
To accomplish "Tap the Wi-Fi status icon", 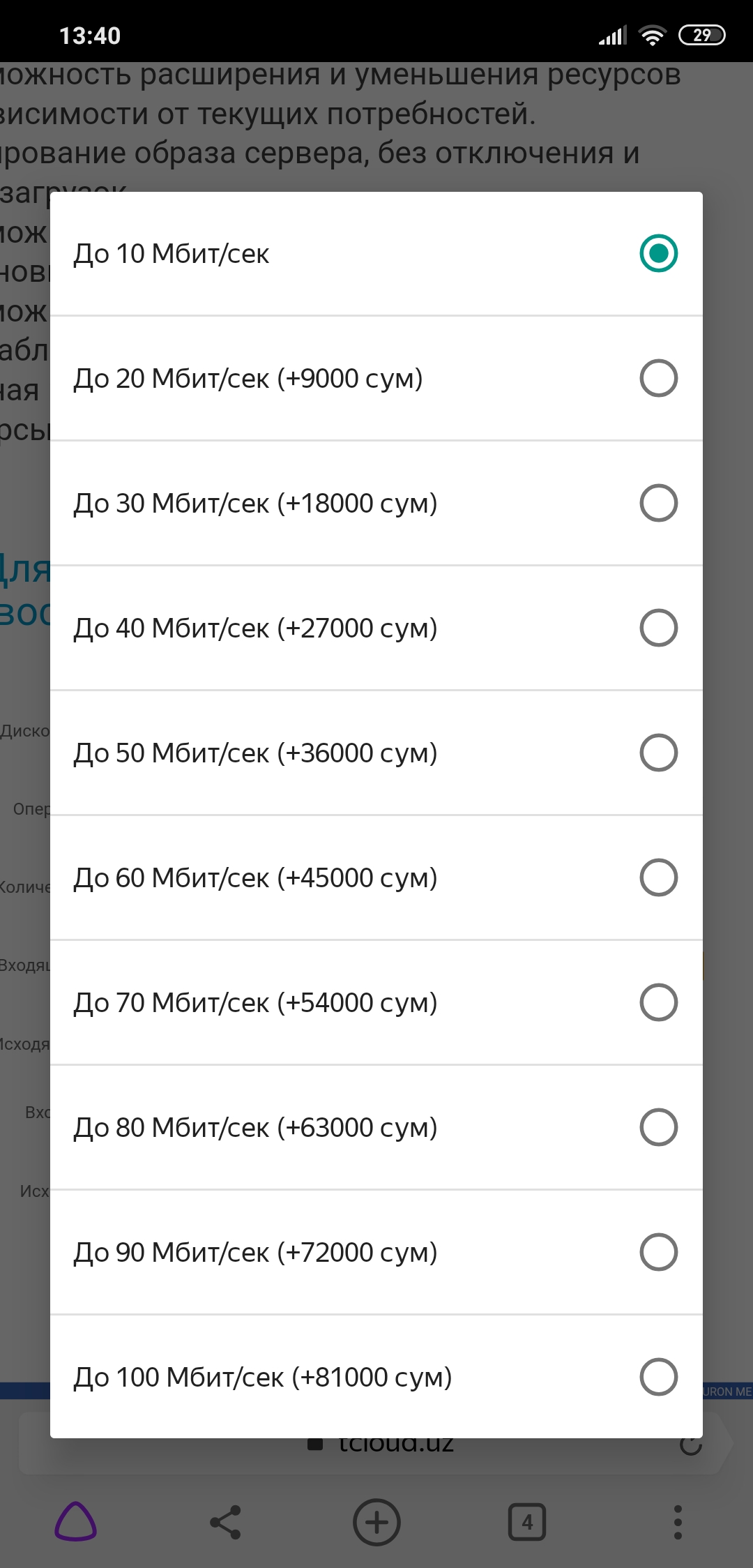I will coord(652,36).
